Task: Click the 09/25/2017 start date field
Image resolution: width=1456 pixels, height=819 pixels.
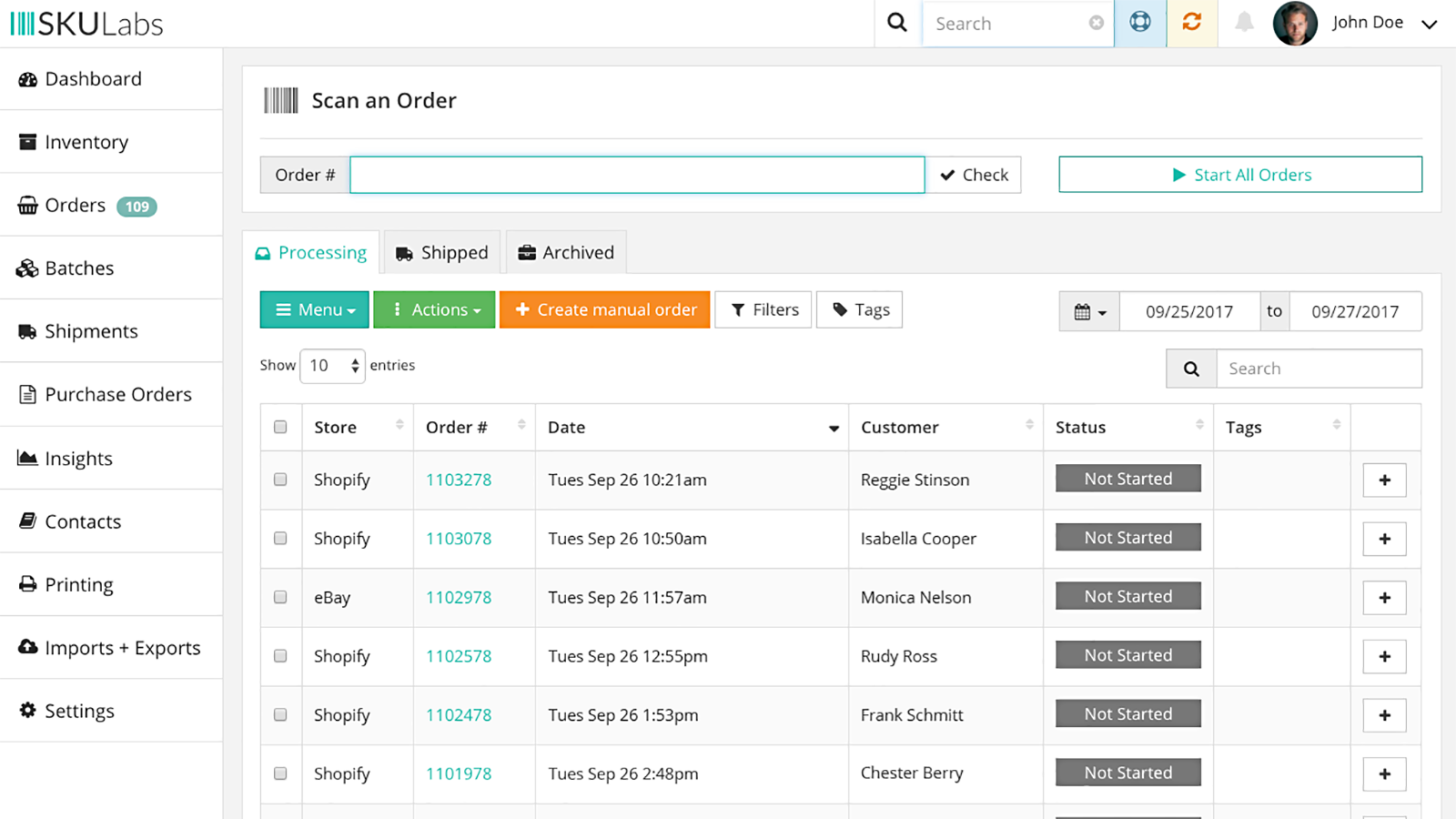Action: 1189,311
